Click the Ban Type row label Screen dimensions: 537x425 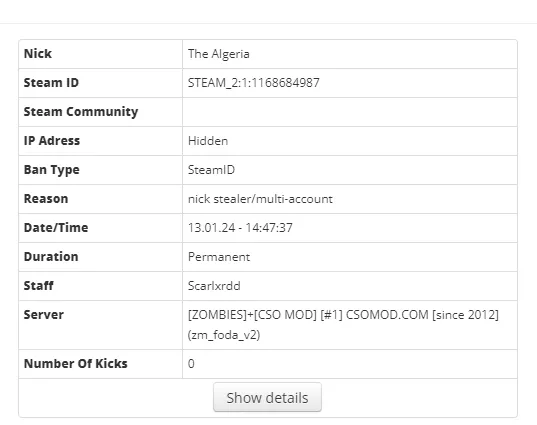coord(51,170)
